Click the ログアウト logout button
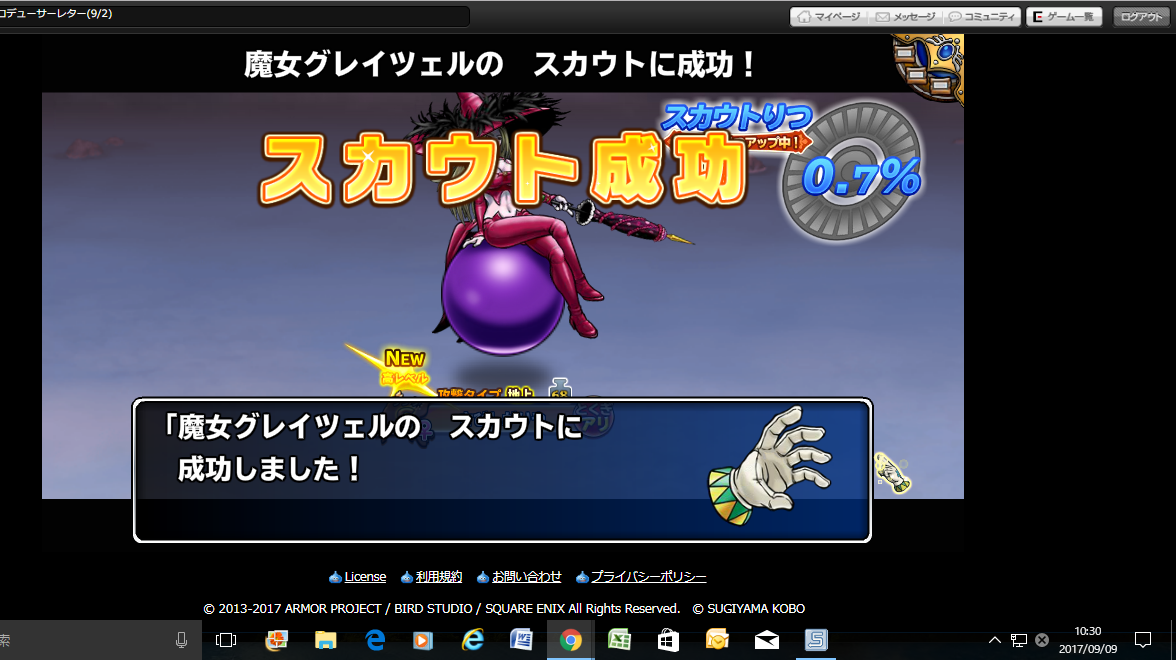Image resolution: width=1176 pixels, height=660 pixels. (1141, 17)
